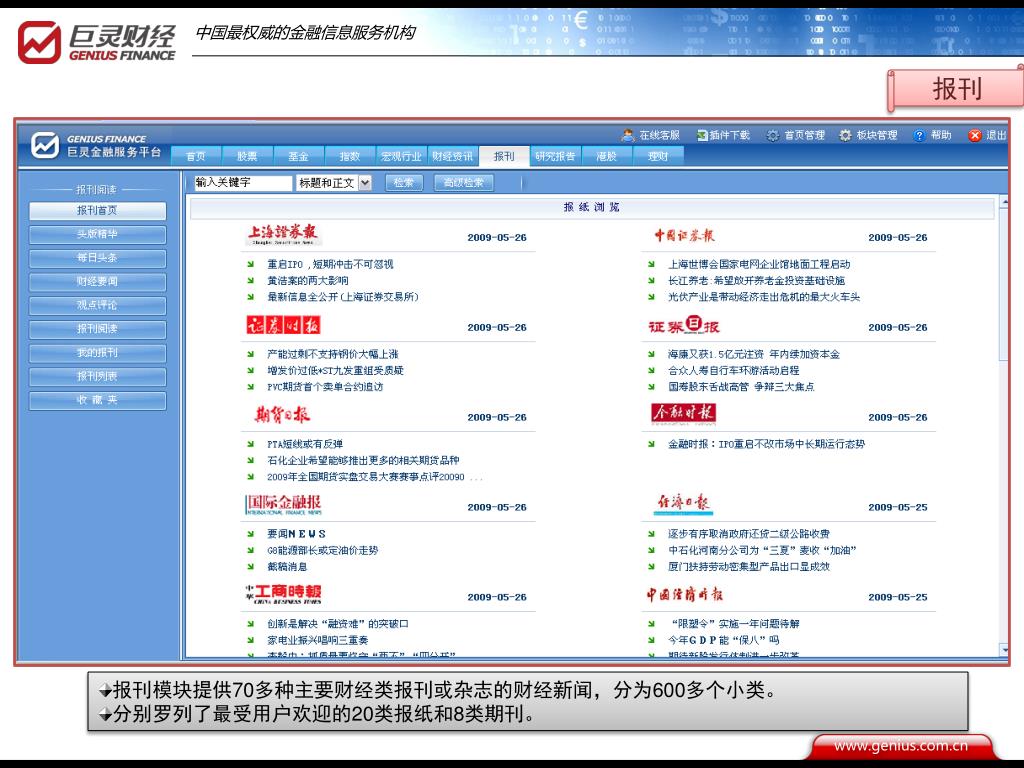Open homepage management gear icon
This screenshot has width=1024, height=768.
(773, 135)
